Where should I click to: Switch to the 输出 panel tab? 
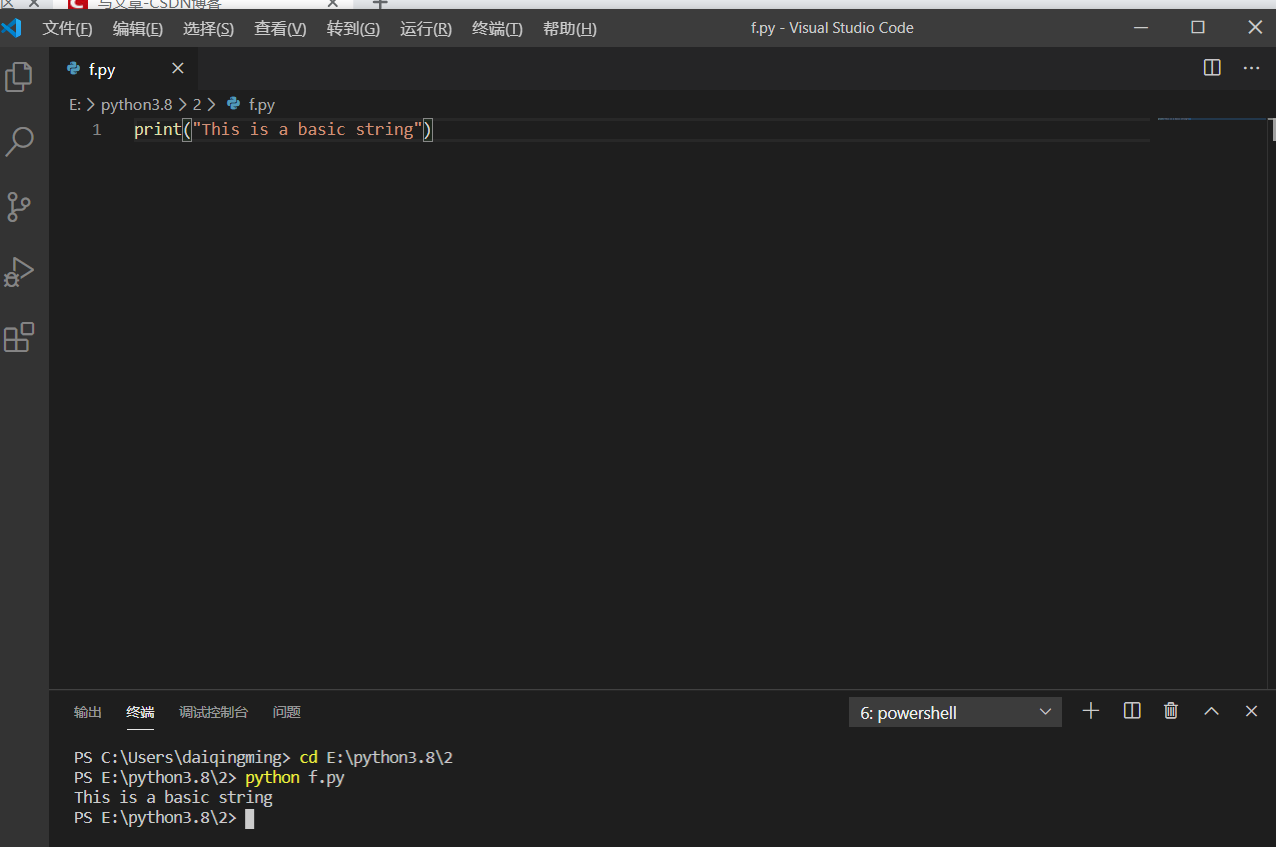tap(88, 712)
